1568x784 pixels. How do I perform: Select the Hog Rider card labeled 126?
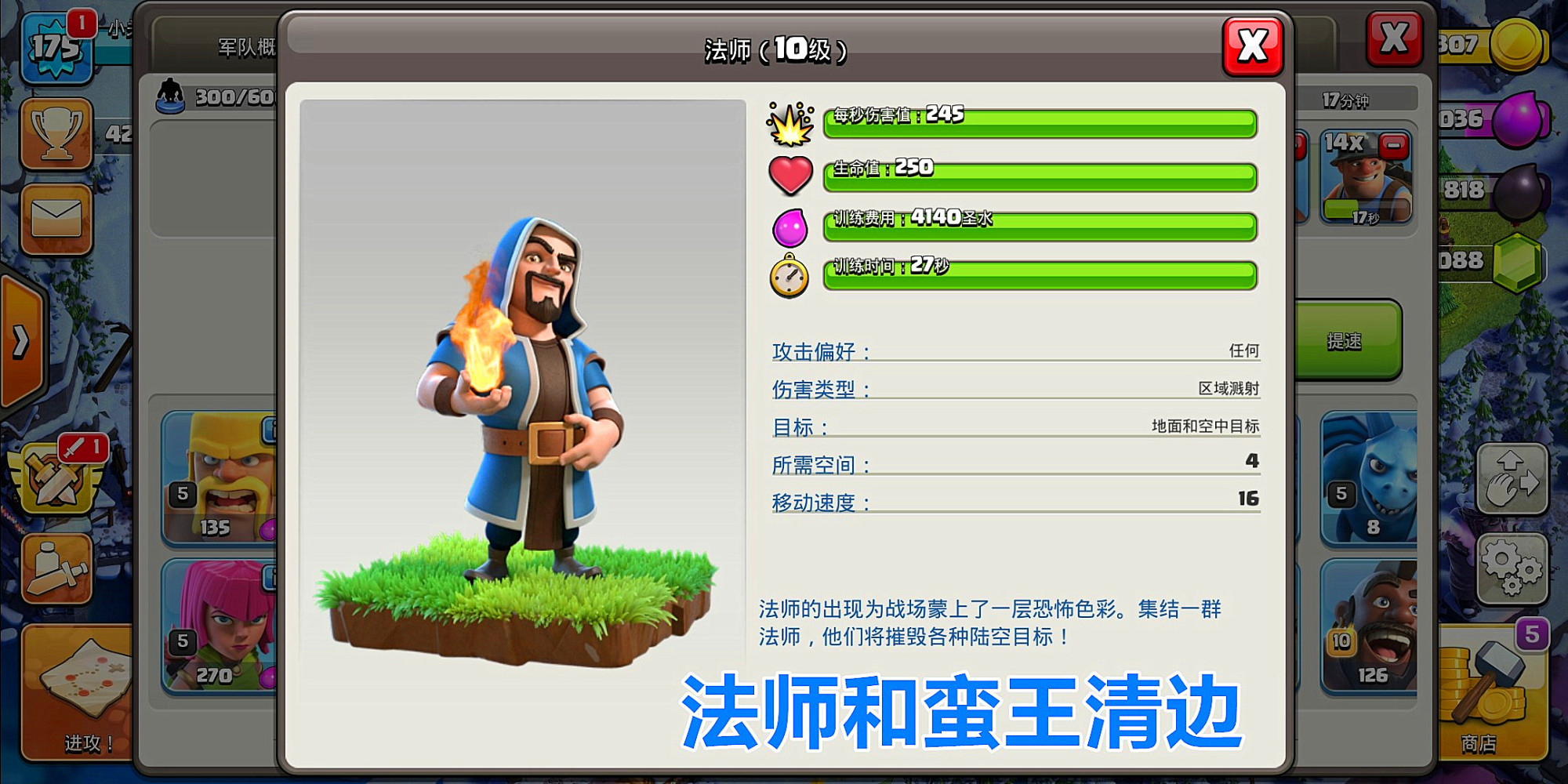[1370, 626]
